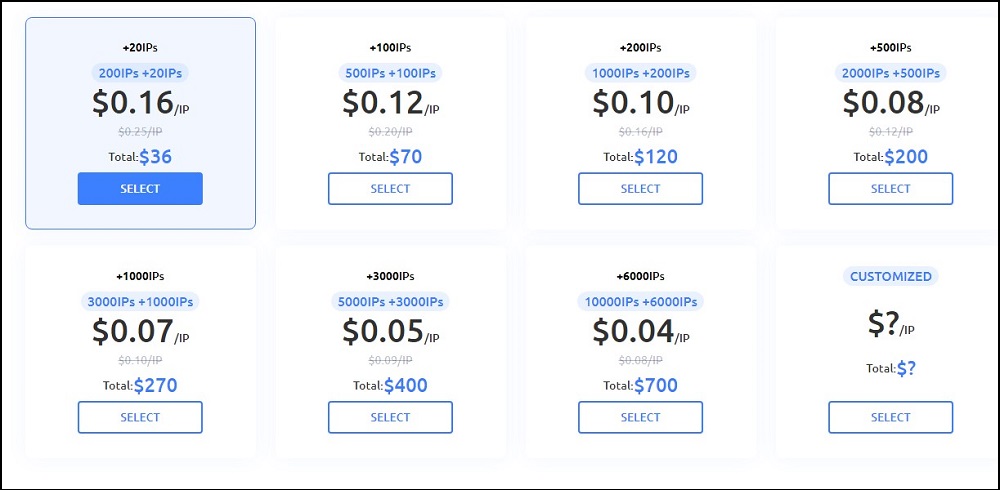Click the 2000IPs +500IPs badge

tap(890, 73)
